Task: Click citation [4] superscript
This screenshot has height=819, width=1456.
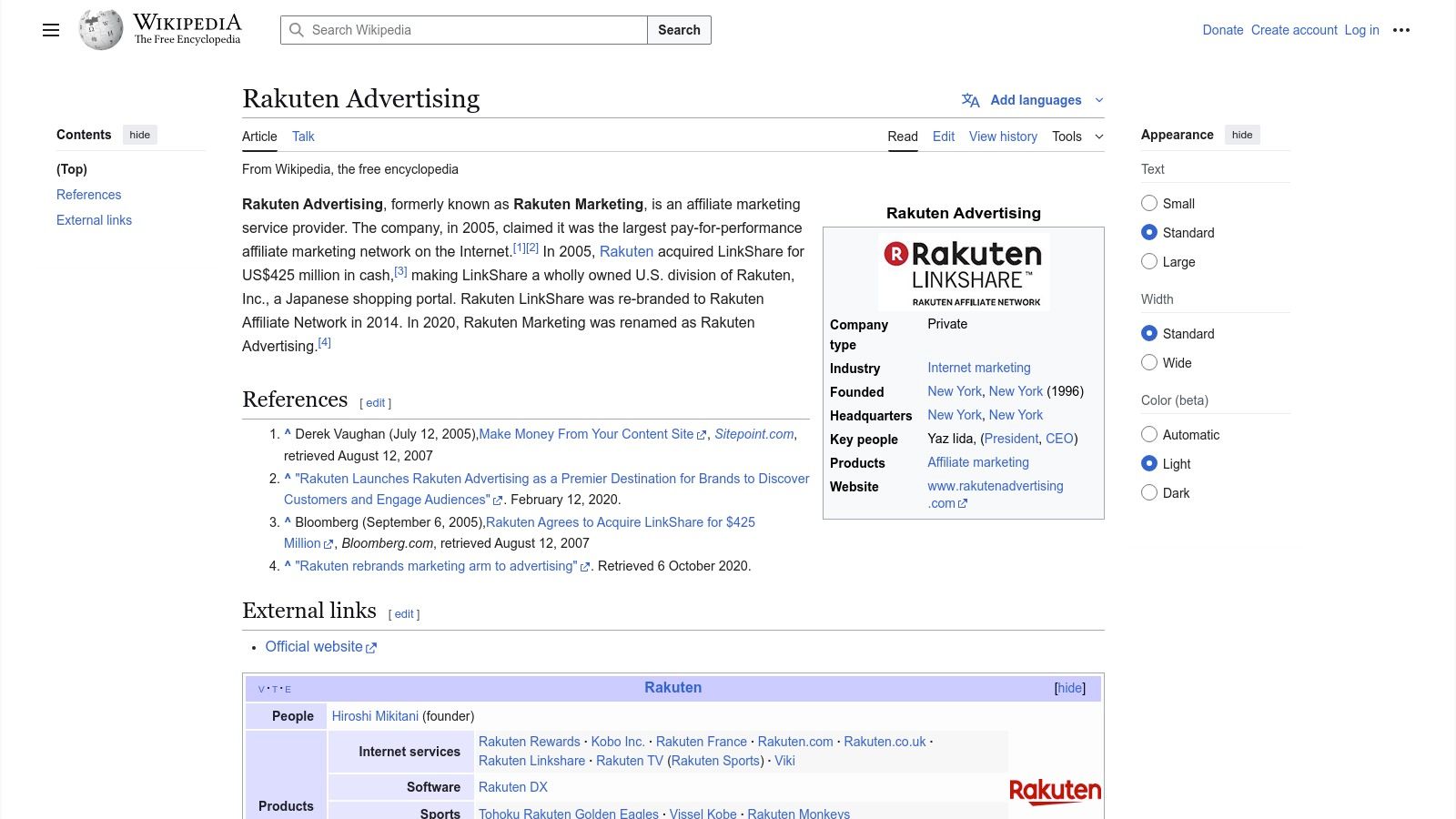Action: [325, 342]
